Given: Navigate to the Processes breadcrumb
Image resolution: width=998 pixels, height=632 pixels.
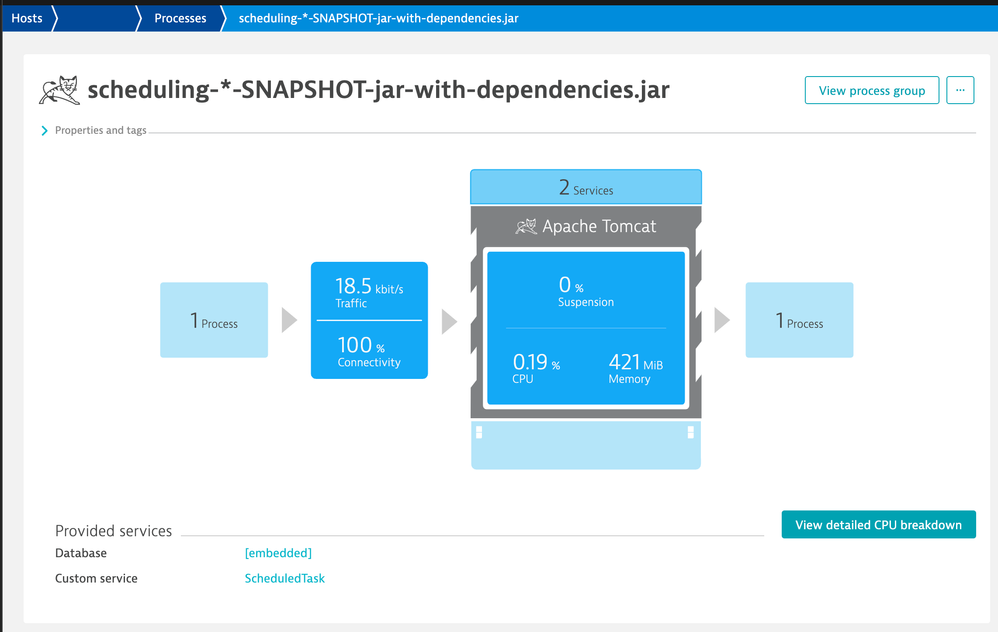Looking at the screenshot, I should (180, 18).
